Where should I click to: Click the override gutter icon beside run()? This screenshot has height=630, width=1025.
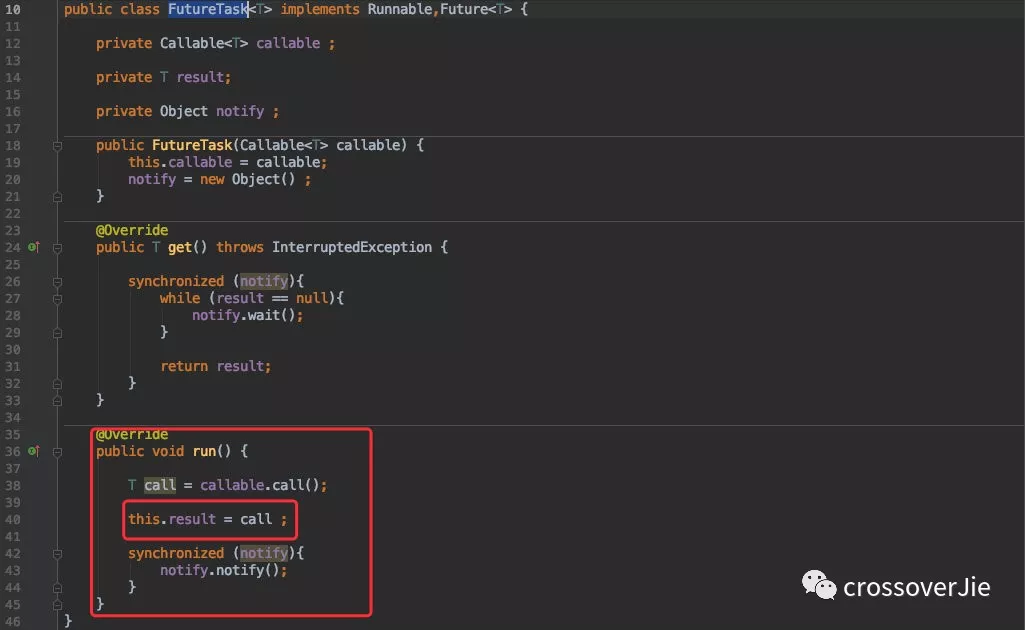pyautogui.click(x=33, y=451)
